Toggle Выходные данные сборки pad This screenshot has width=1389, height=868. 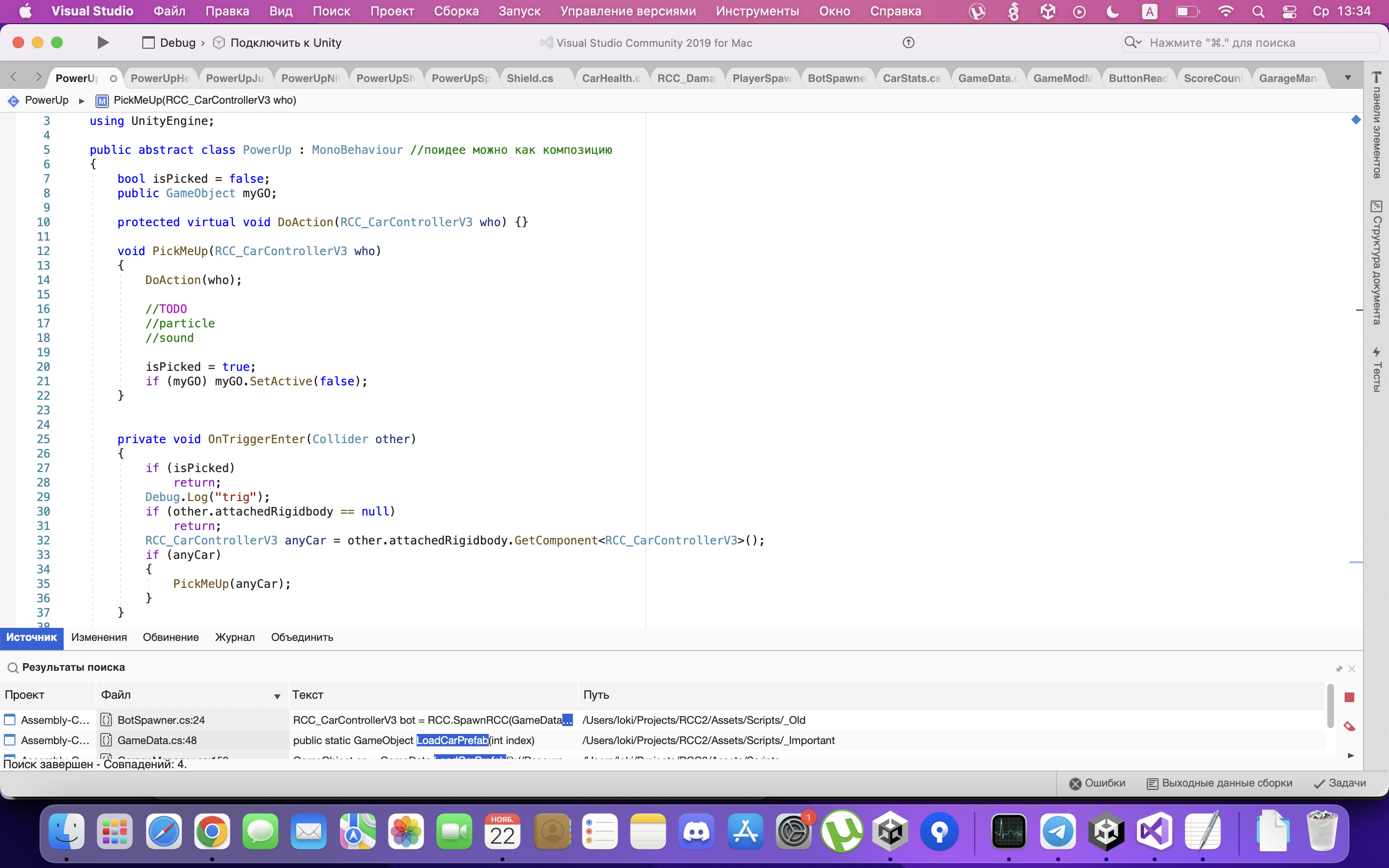(x=1219, y=783)
